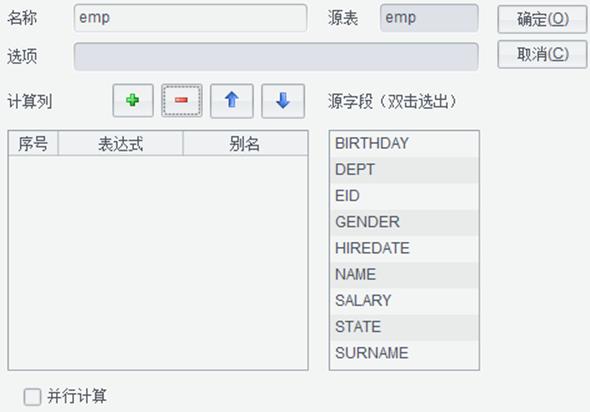The image size is (590, 412).
Task: Focus the 选项 options field
Action: point(276,56)
